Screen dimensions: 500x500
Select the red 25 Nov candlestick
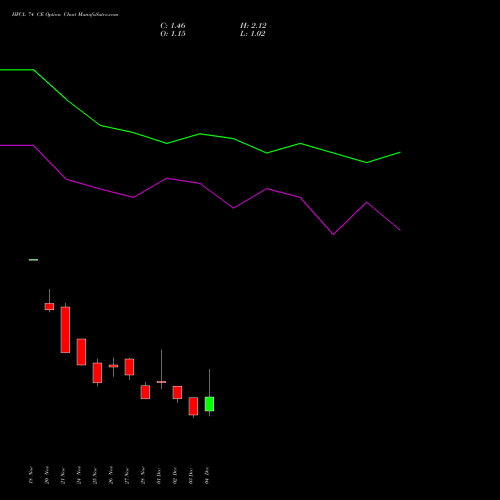[x=97, y=373]
